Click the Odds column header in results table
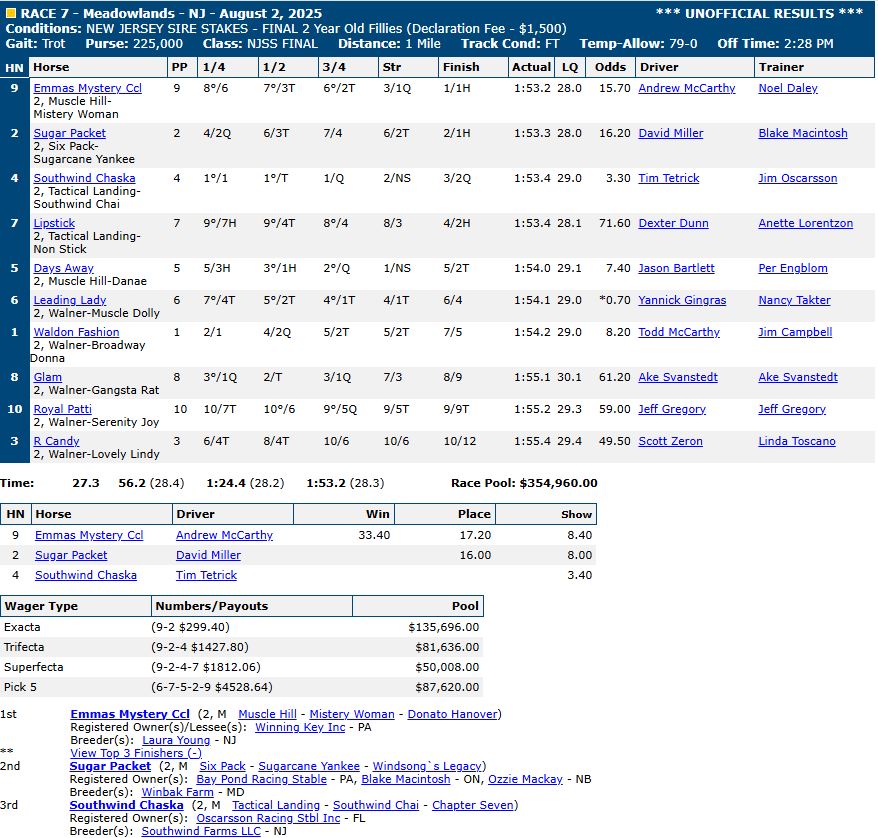Screen dimensions: 878x838 pos(610,67)
